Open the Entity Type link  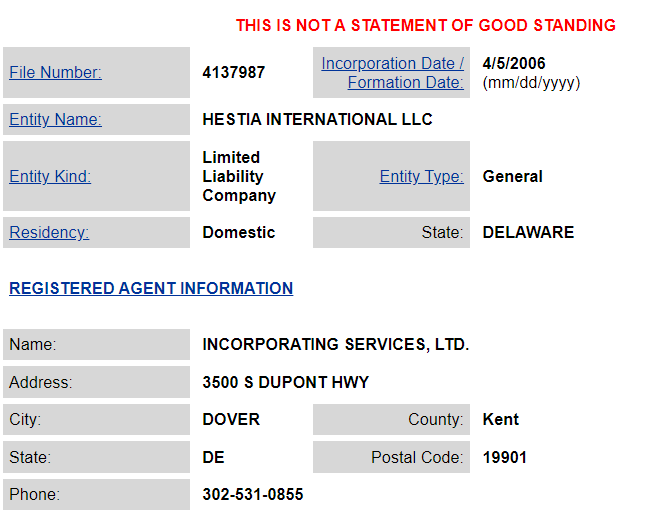click(x=421, y=177)
